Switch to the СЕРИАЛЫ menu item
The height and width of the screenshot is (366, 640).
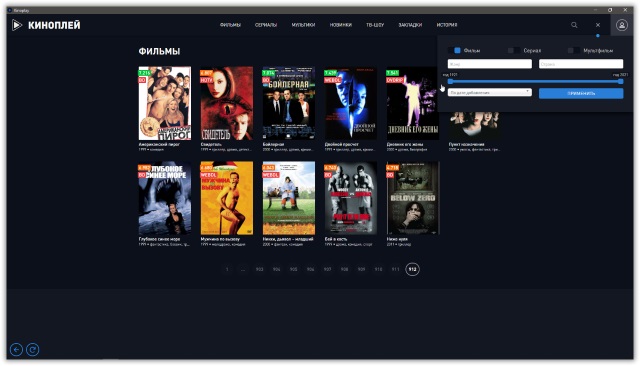point(266,25)
